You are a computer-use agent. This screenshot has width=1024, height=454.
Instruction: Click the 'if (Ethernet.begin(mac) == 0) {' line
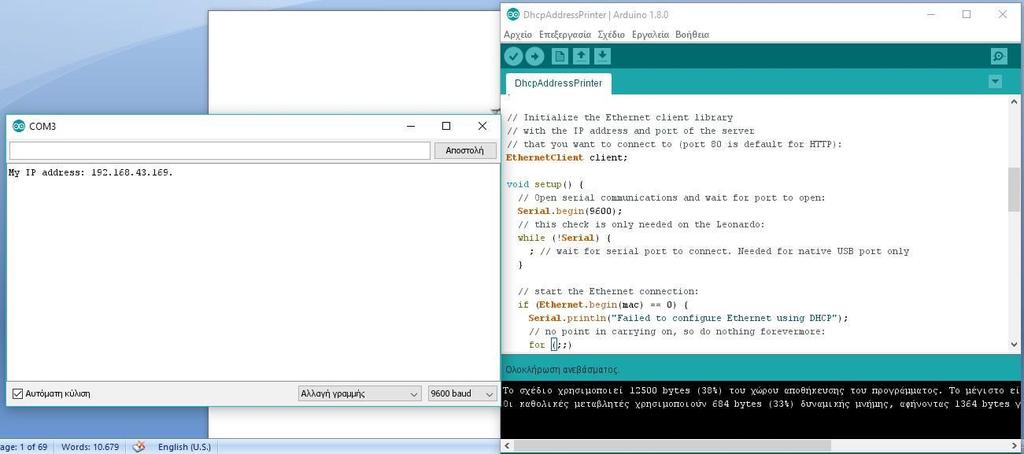603,304
